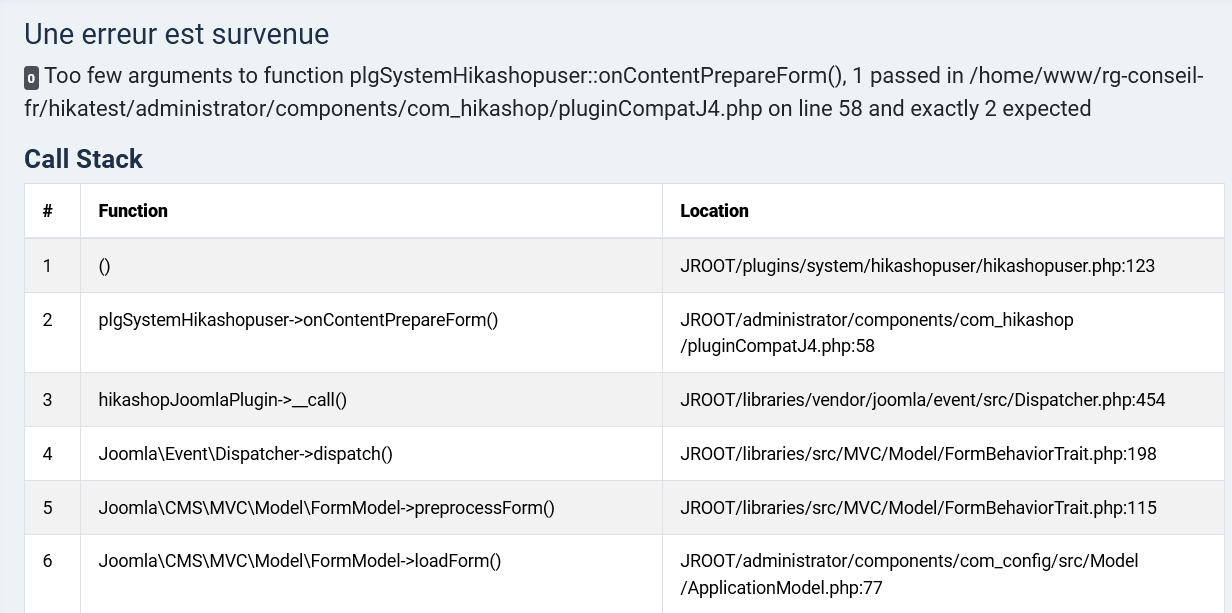Click the '()' function cell in row 1
Screen dimensions: 1232x613
tap(104, 266)
